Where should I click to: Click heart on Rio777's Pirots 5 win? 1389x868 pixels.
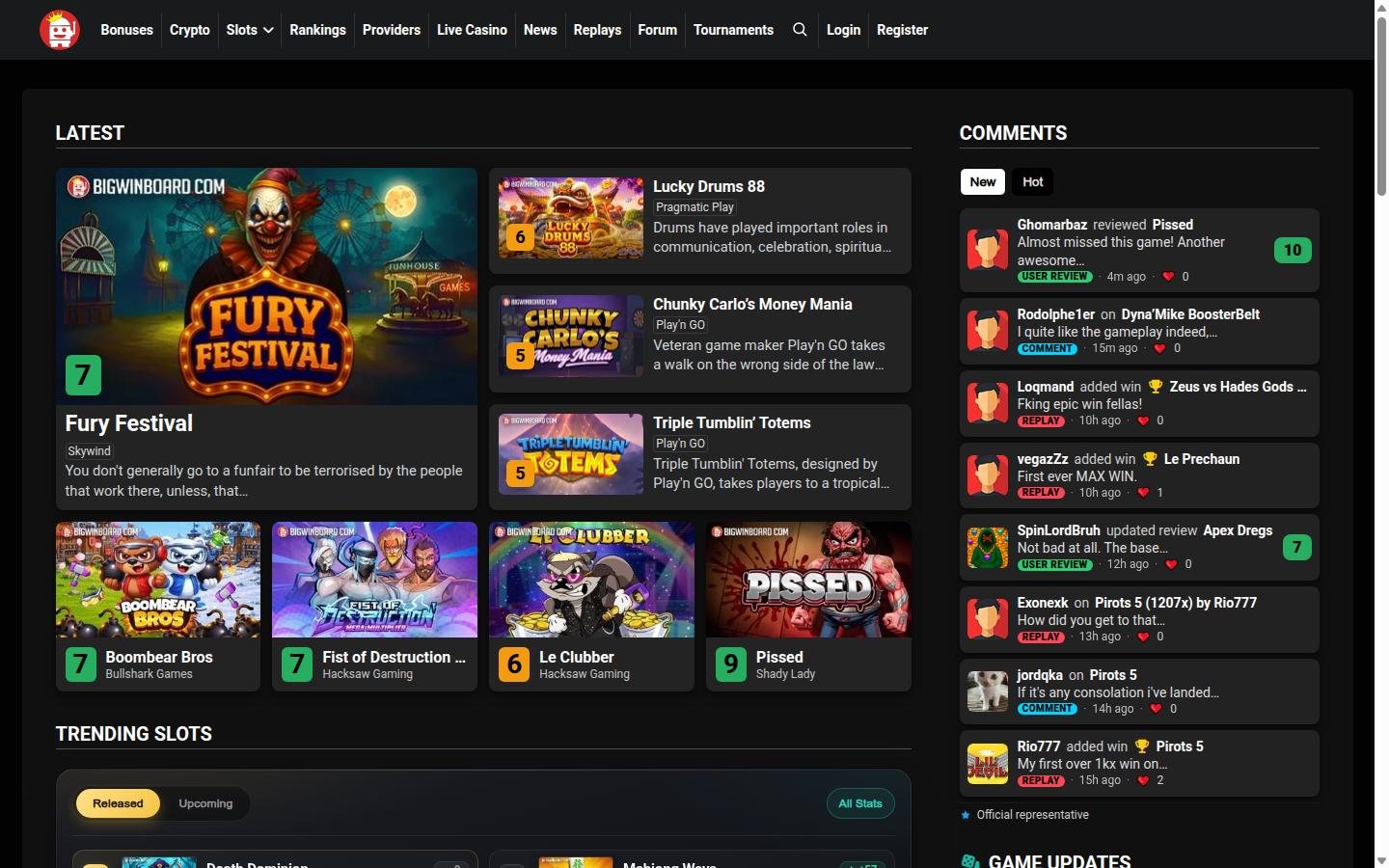coord(1143,780)
